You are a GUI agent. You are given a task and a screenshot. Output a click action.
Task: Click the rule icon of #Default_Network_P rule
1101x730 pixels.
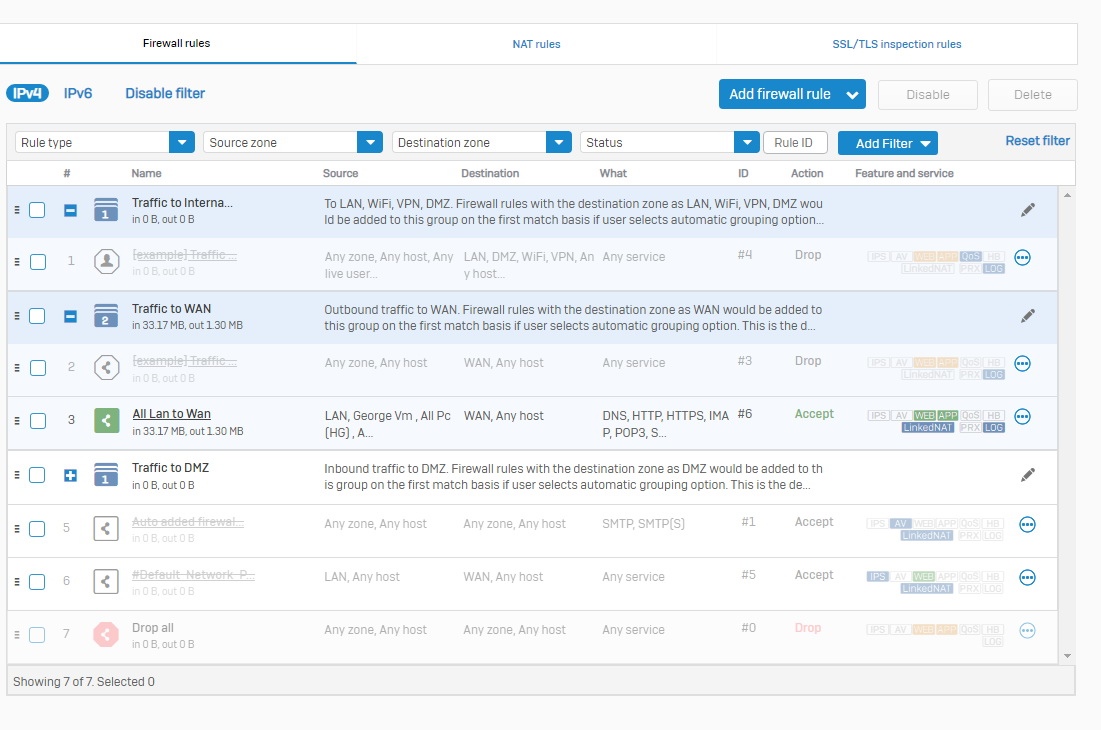click(x=106, y=581)
